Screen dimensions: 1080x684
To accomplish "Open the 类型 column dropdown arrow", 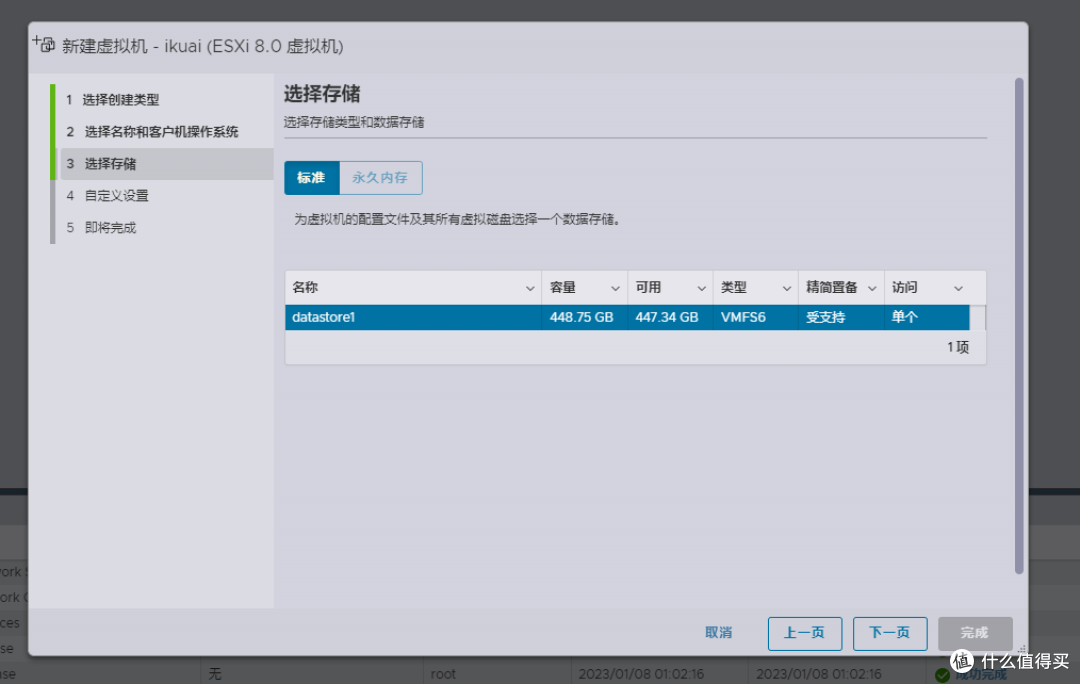I will (x=786, y=287).
